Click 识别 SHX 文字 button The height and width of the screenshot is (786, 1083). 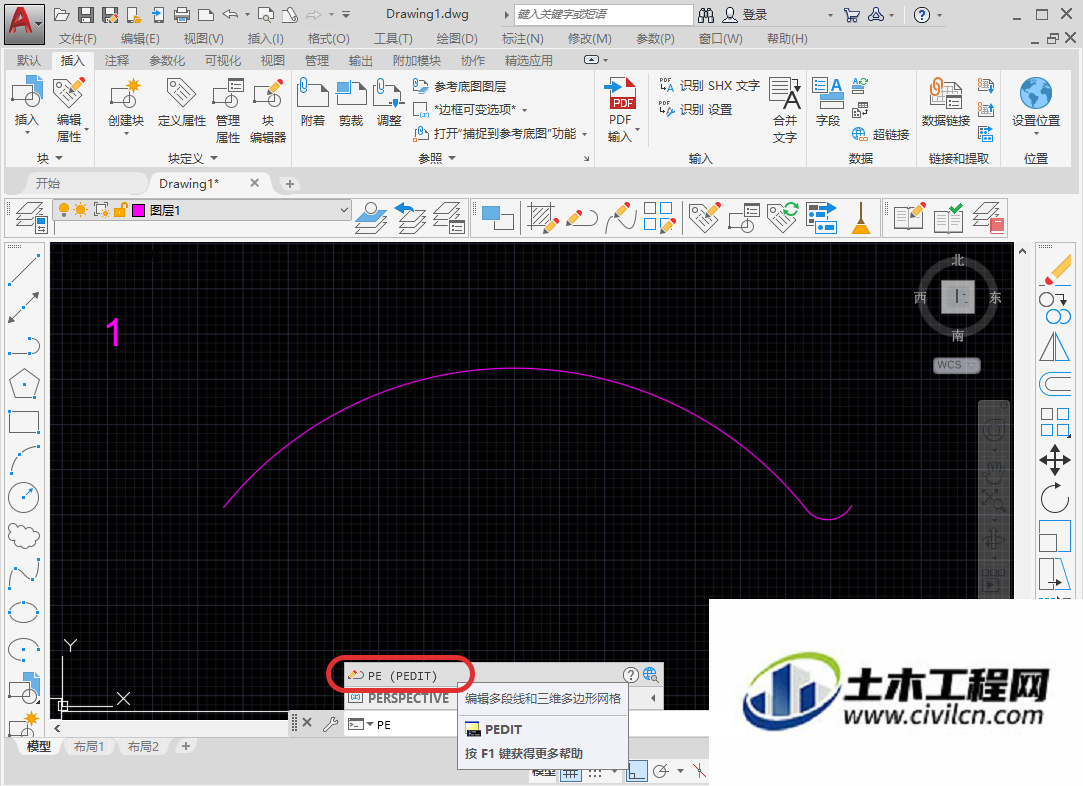pos(709,86)
